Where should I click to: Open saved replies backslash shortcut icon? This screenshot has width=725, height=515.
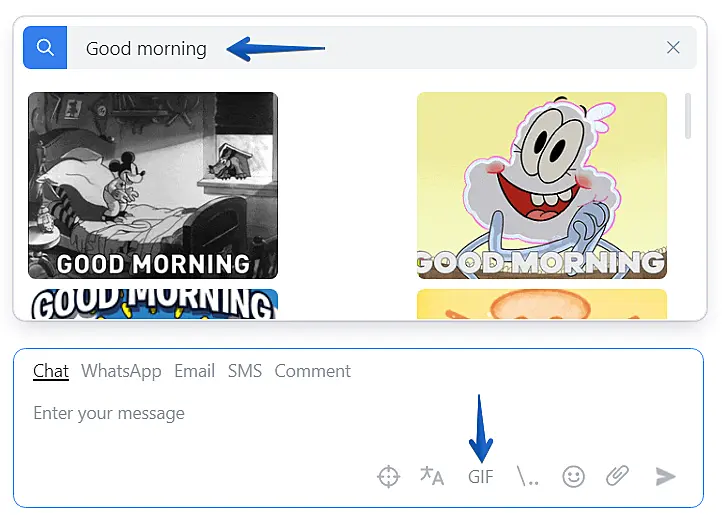[x=527, y=476]
